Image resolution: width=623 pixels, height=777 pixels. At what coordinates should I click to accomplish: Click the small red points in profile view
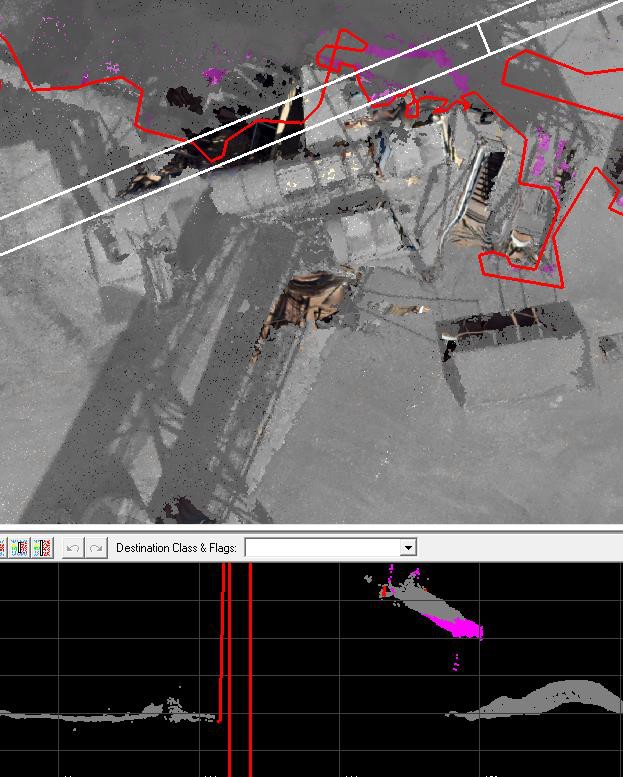click(384, 591)
